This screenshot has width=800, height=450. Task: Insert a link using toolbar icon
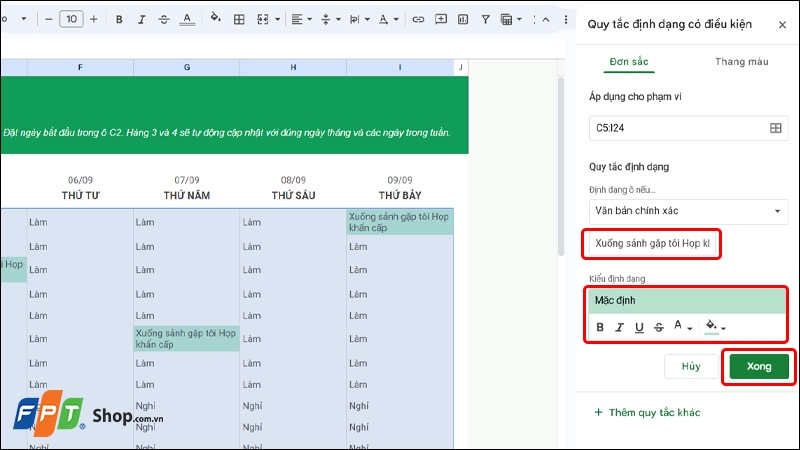coord(418,19)
